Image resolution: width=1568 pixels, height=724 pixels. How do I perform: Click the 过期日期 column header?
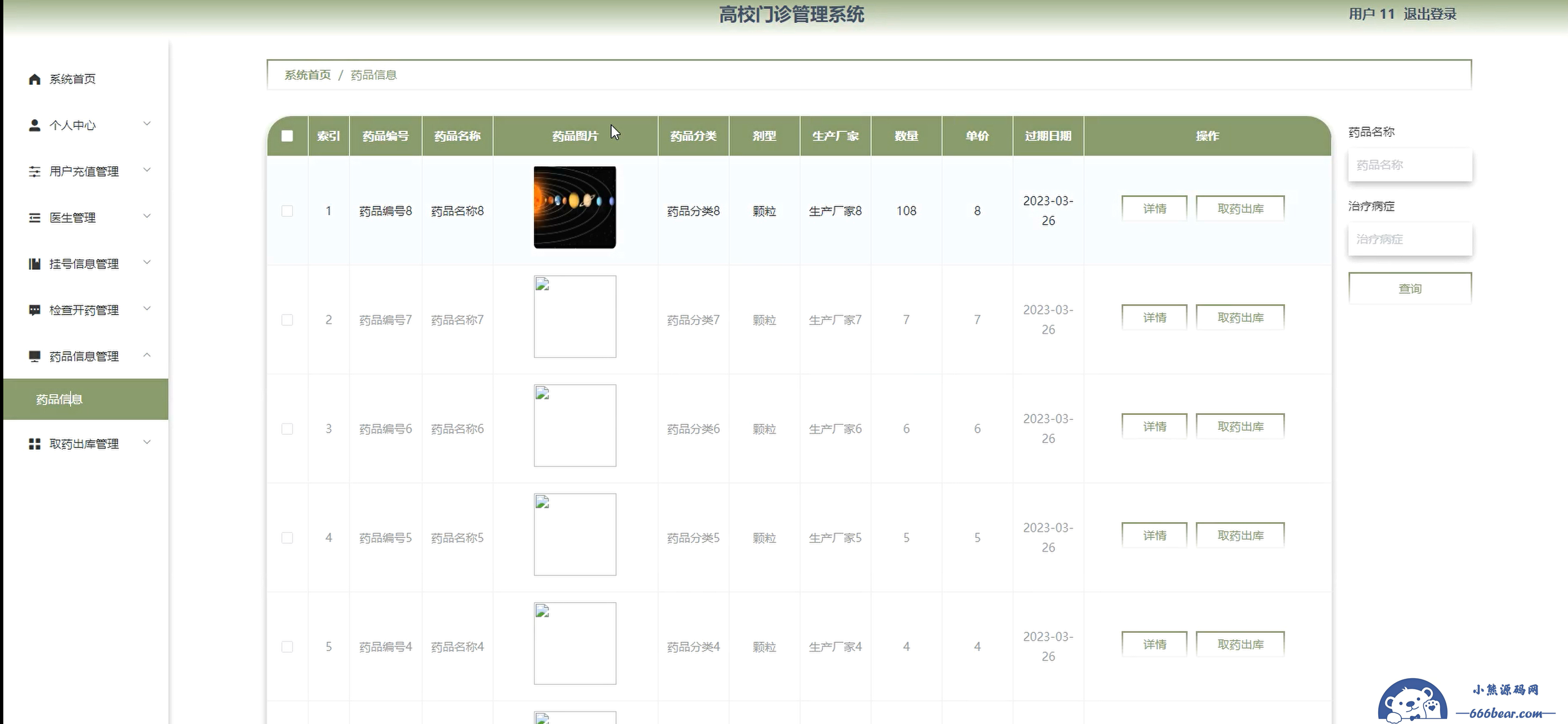(1048, 136)
